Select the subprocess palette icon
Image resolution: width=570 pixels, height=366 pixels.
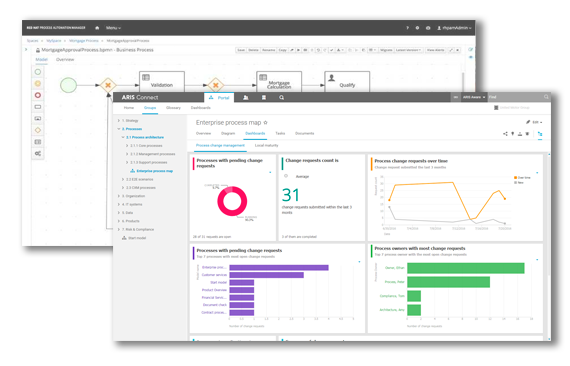[38, 118]
